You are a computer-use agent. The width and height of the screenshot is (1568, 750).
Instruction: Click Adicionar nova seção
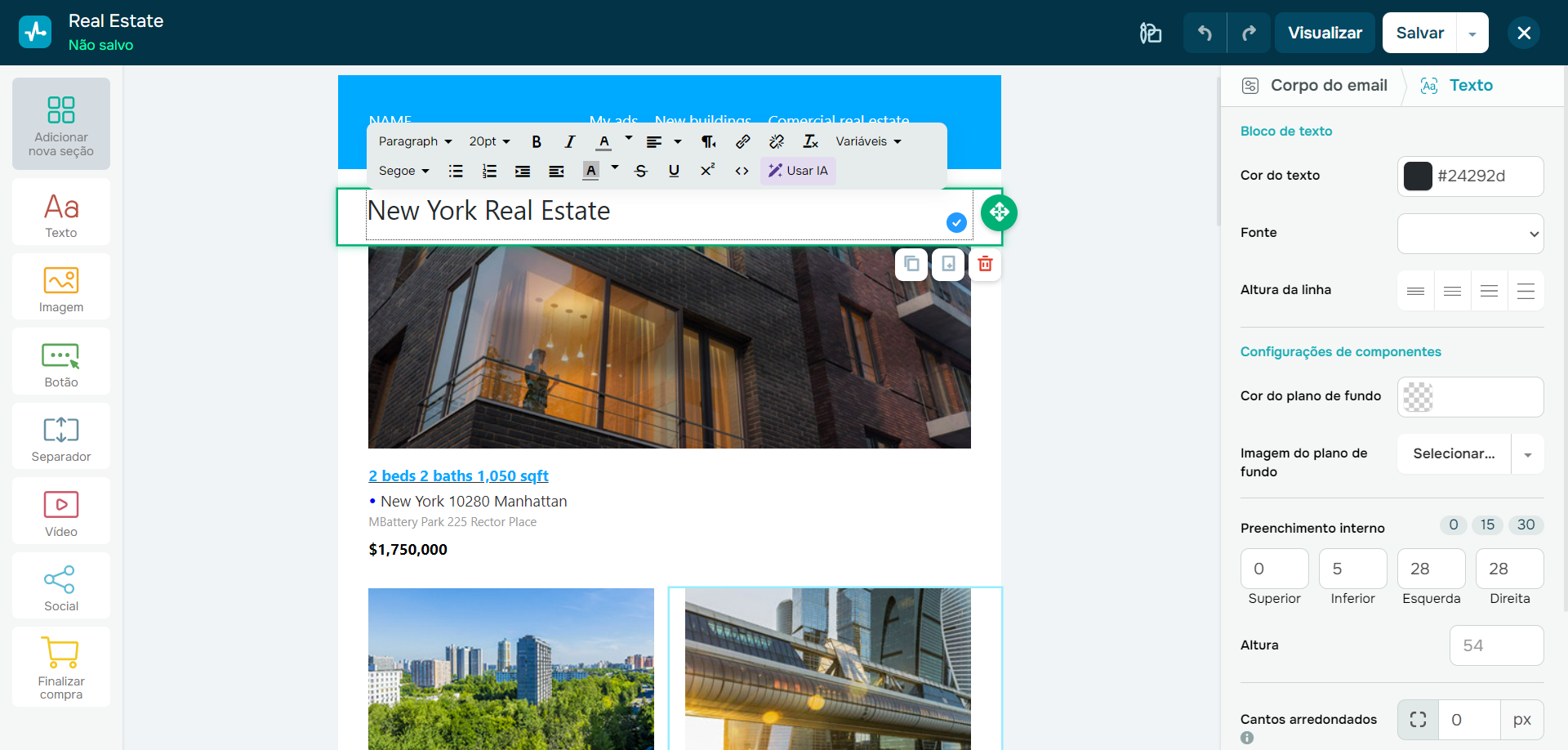(x=61, y=124)
